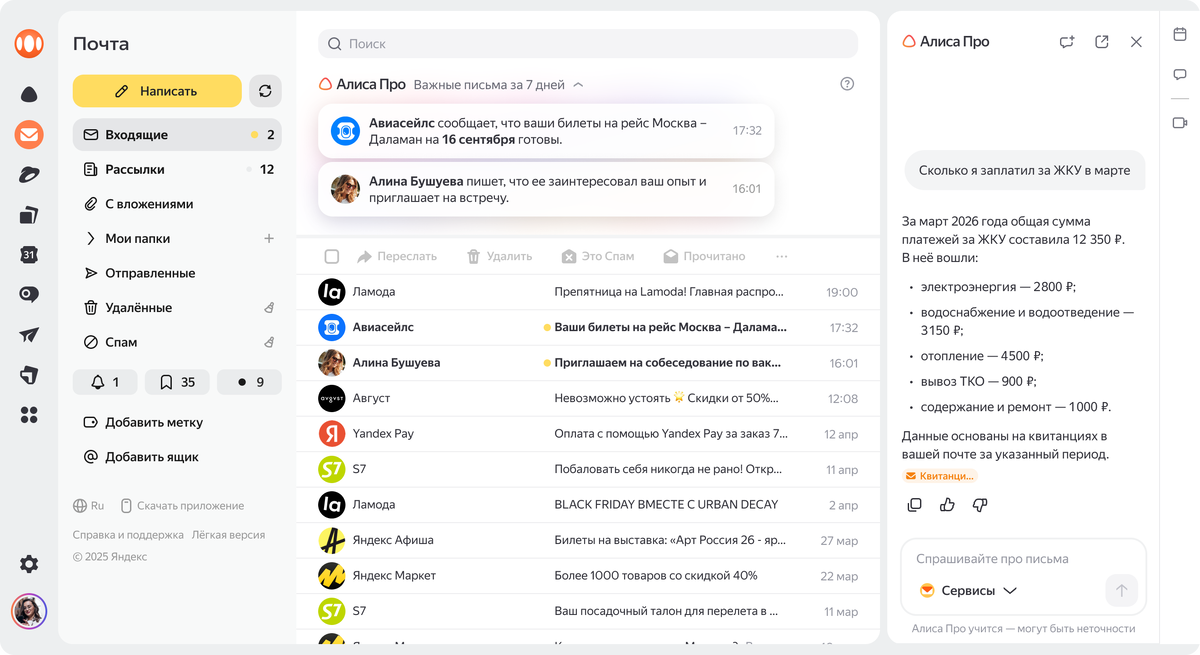Toggle the select-all messages checkbox
Viewport: 1200px width, 655px height.
331,255
